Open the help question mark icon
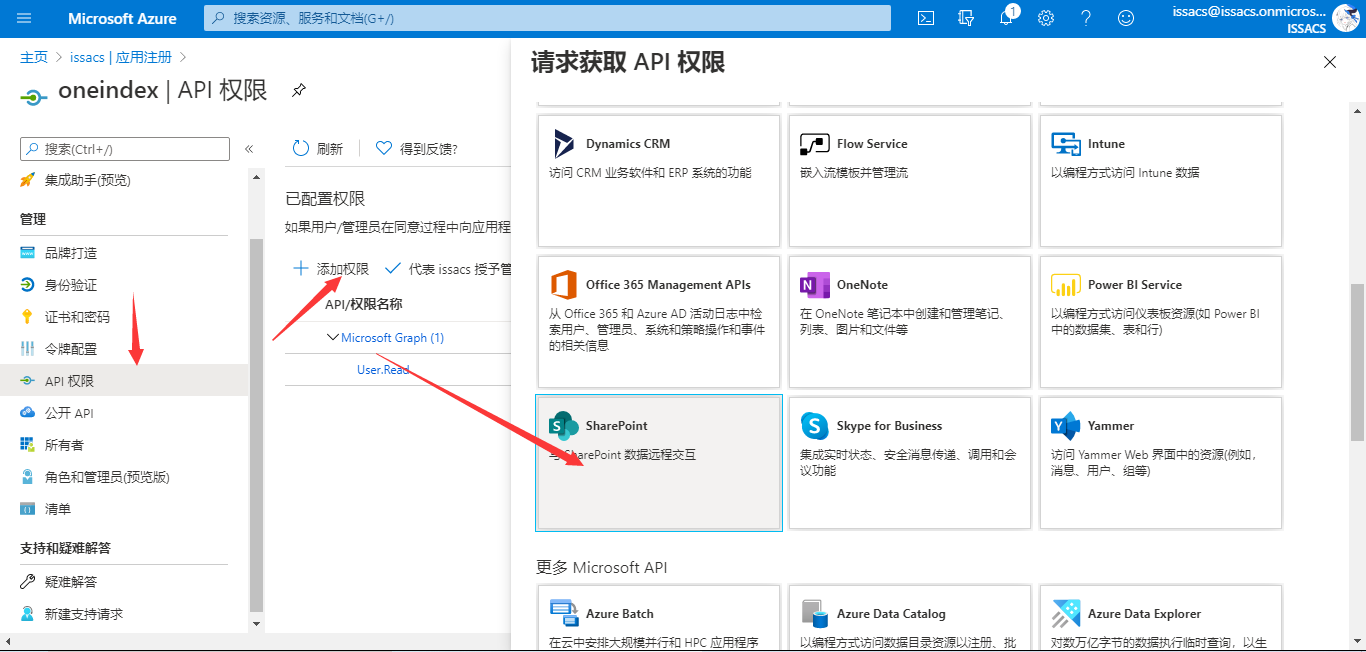 pos(1086,18)
